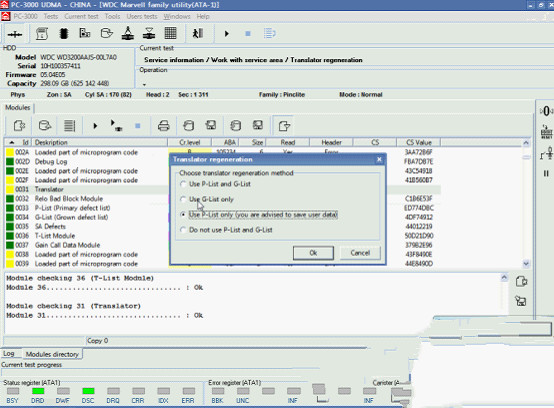Click the grid sector map icon in the top toolbar
Viewport: 554px width, 408px height.
(170, 34)
